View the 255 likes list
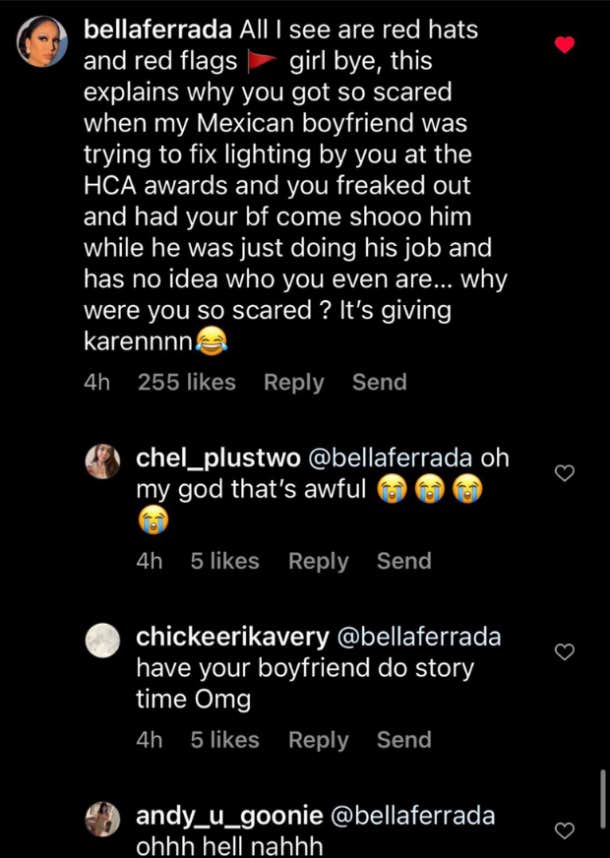Image resolution: width=610 pixels, height=858 pixels. click(x=187, y=383)
